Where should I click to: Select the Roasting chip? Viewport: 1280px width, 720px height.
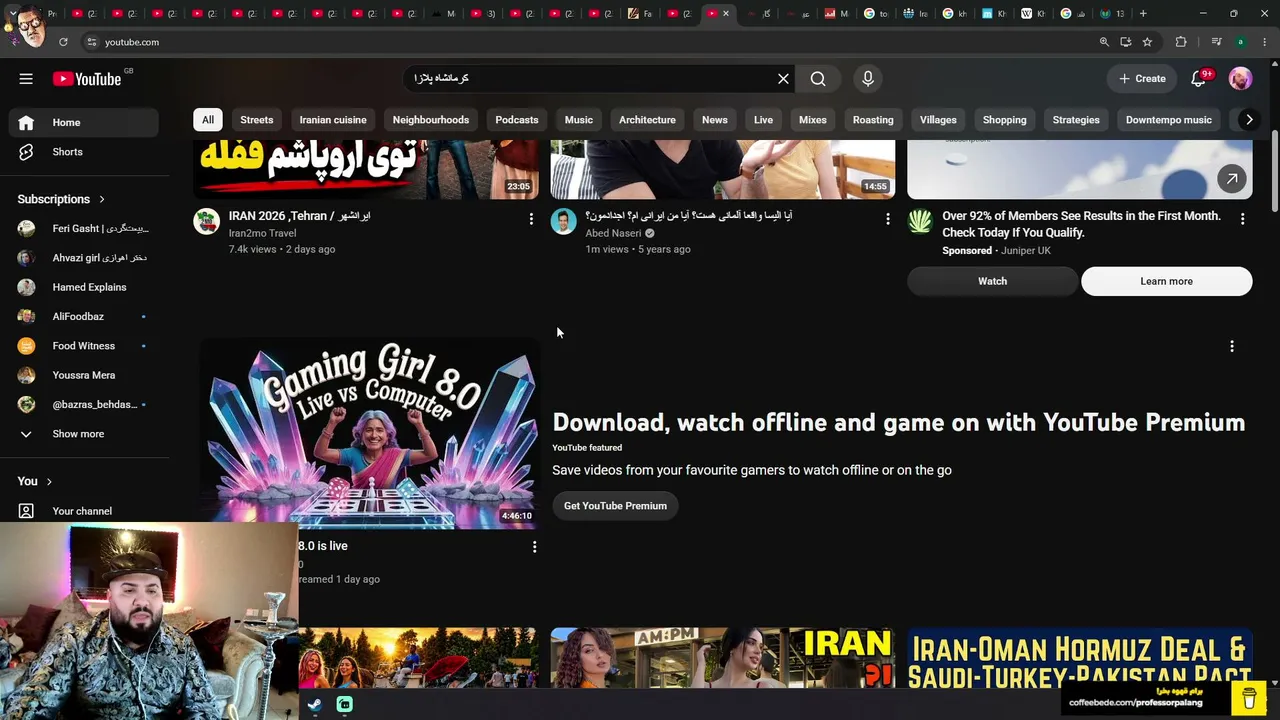(x=873, y=120)
